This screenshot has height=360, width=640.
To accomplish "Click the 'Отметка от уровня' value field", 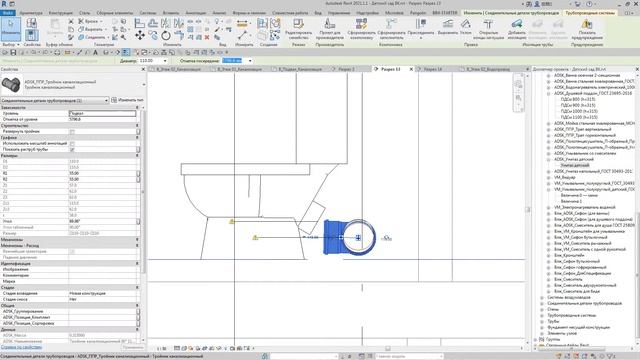I will pos(102,120).
